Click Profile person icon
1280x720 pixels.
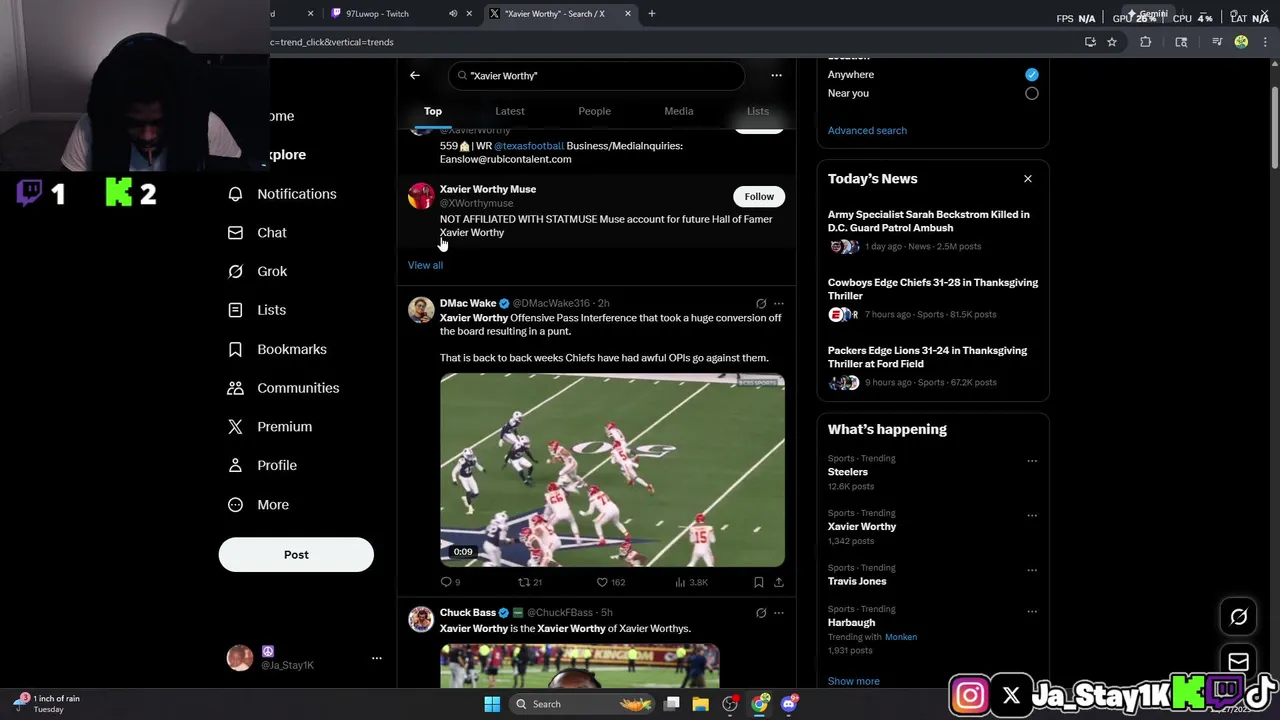point(235,465)
